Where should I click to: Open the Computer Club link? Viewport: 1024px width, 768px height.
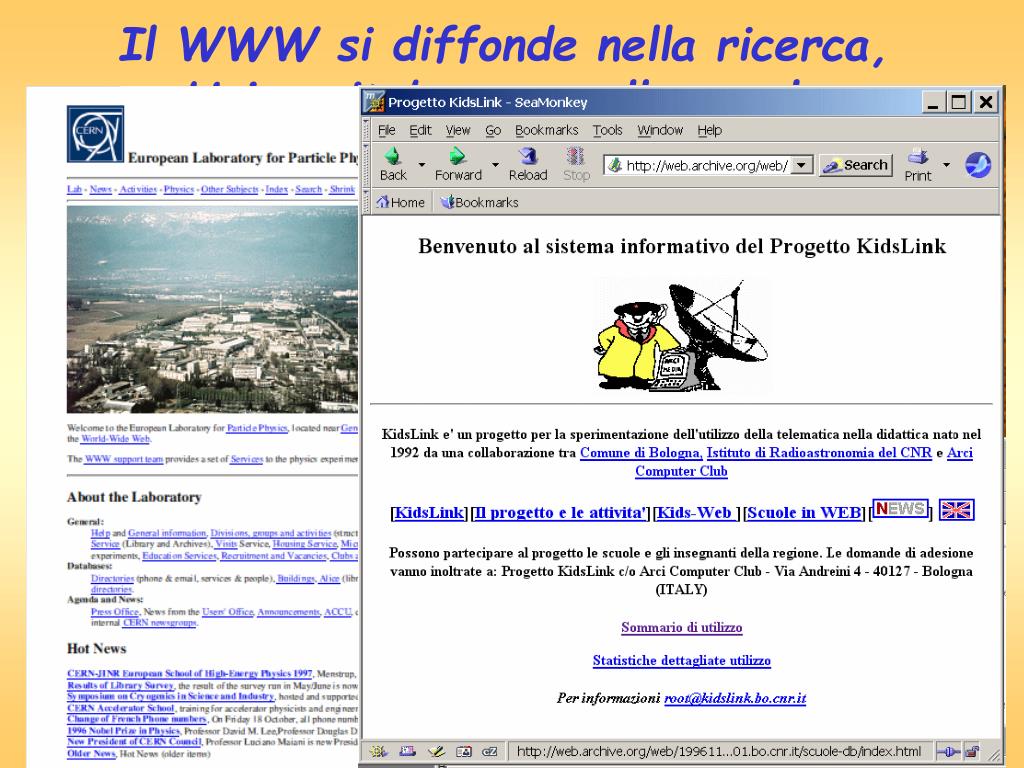[x=681, y=471]
